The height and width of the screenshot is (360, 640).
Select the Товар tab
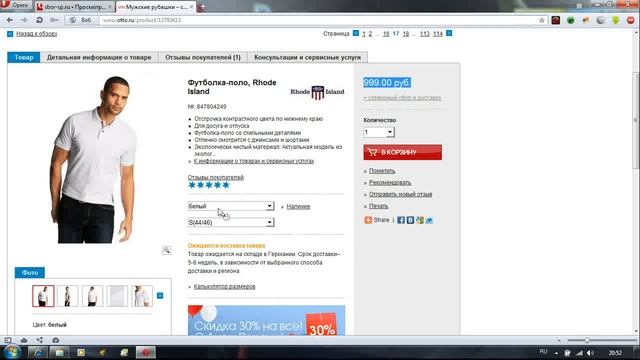tap(24, 58)
